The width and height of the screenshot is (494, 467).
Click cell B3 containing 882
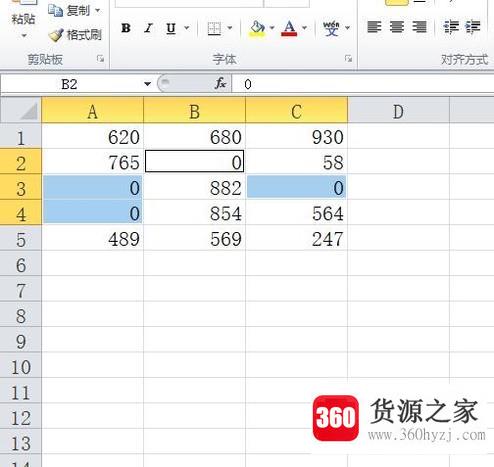195,187
